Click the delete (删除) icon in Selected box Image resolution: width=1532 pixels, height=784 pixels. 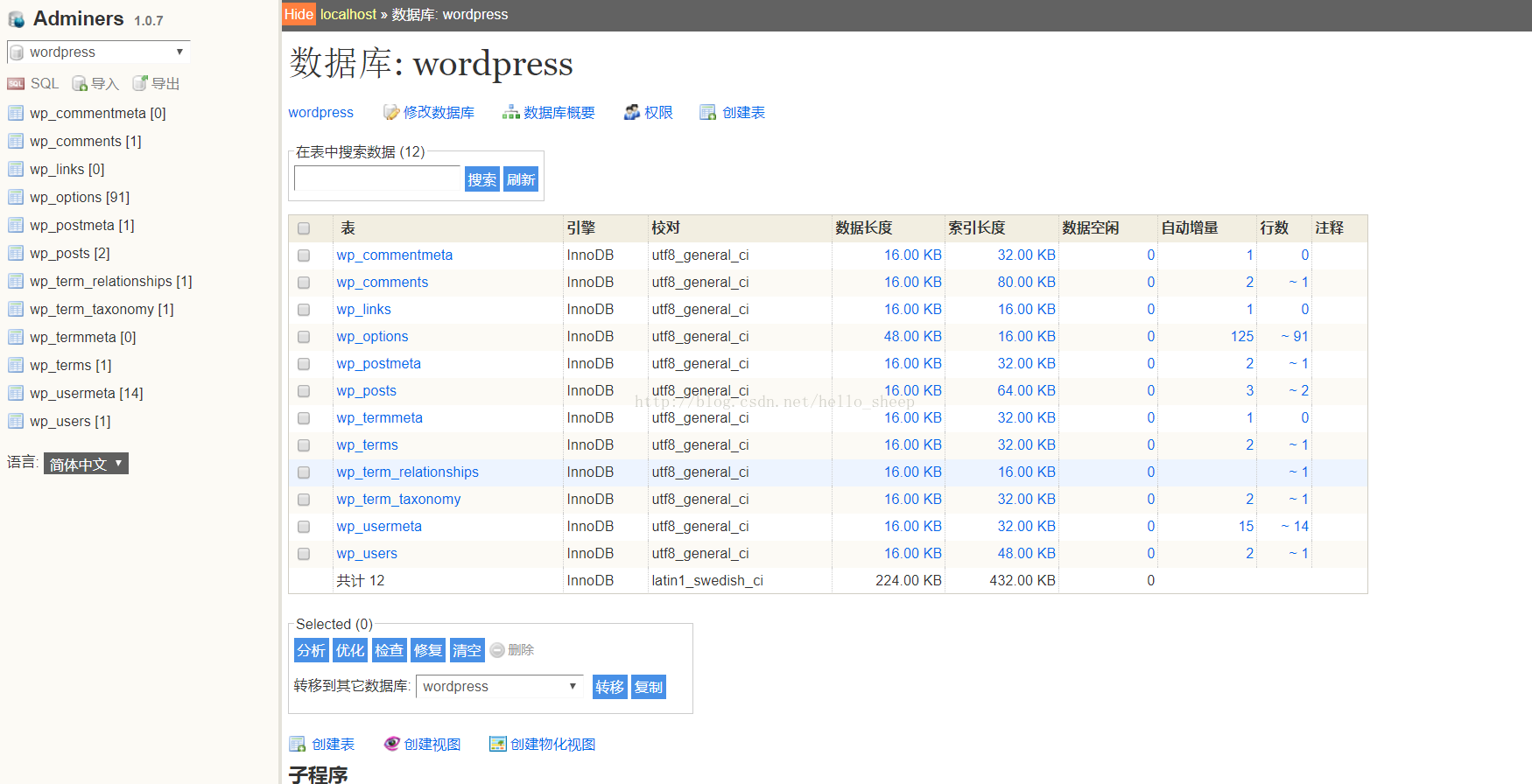[497, 650]
